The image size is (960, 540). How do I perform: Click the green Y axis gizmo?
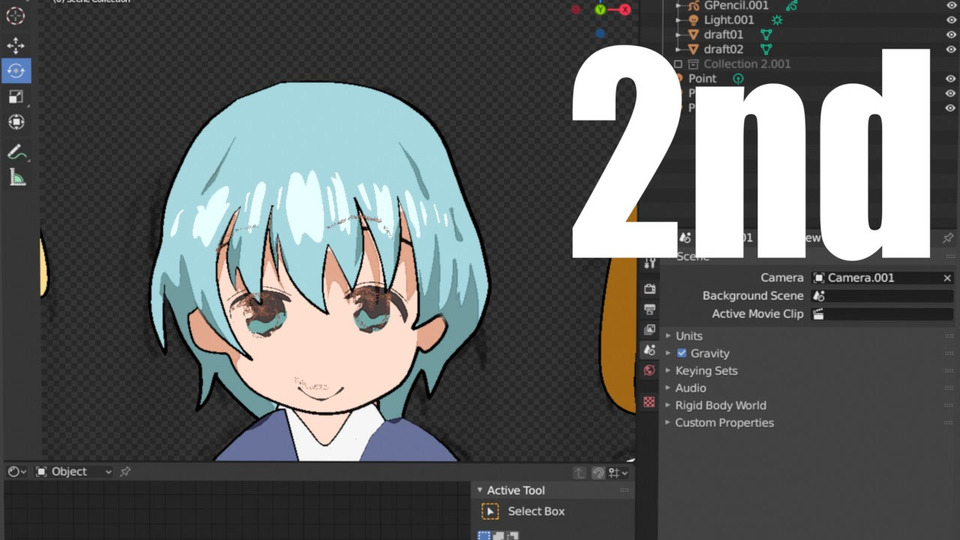point(601,9)
